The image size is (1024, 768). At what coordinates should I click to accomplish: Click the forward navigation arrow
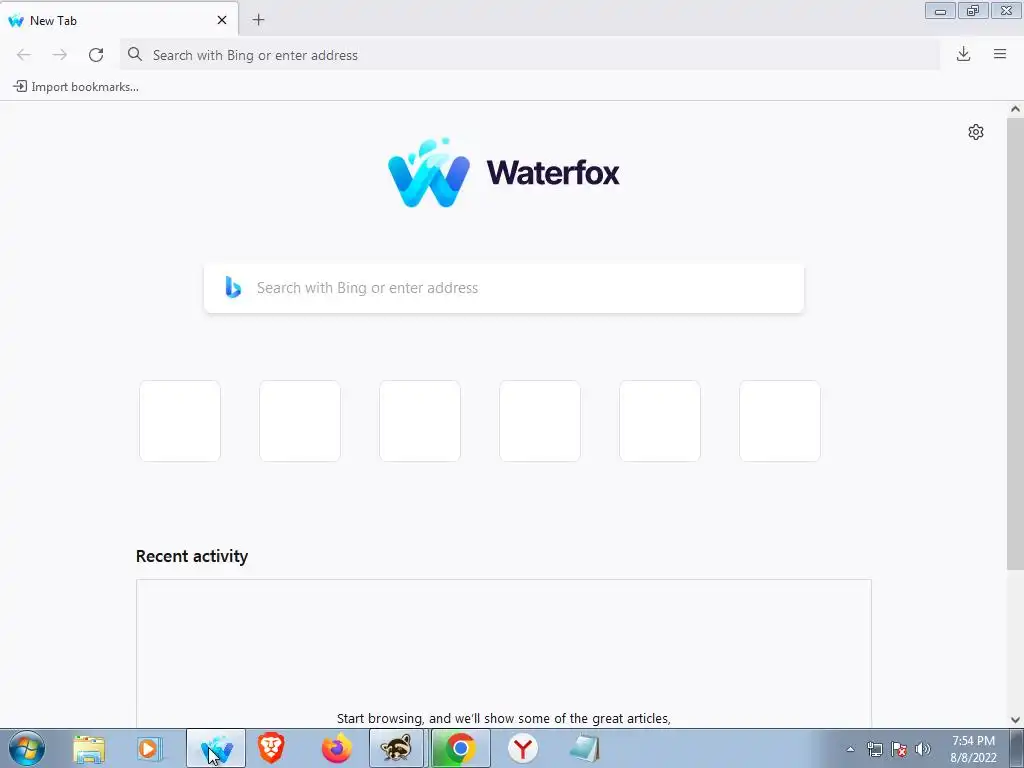(x=59, y=55)
